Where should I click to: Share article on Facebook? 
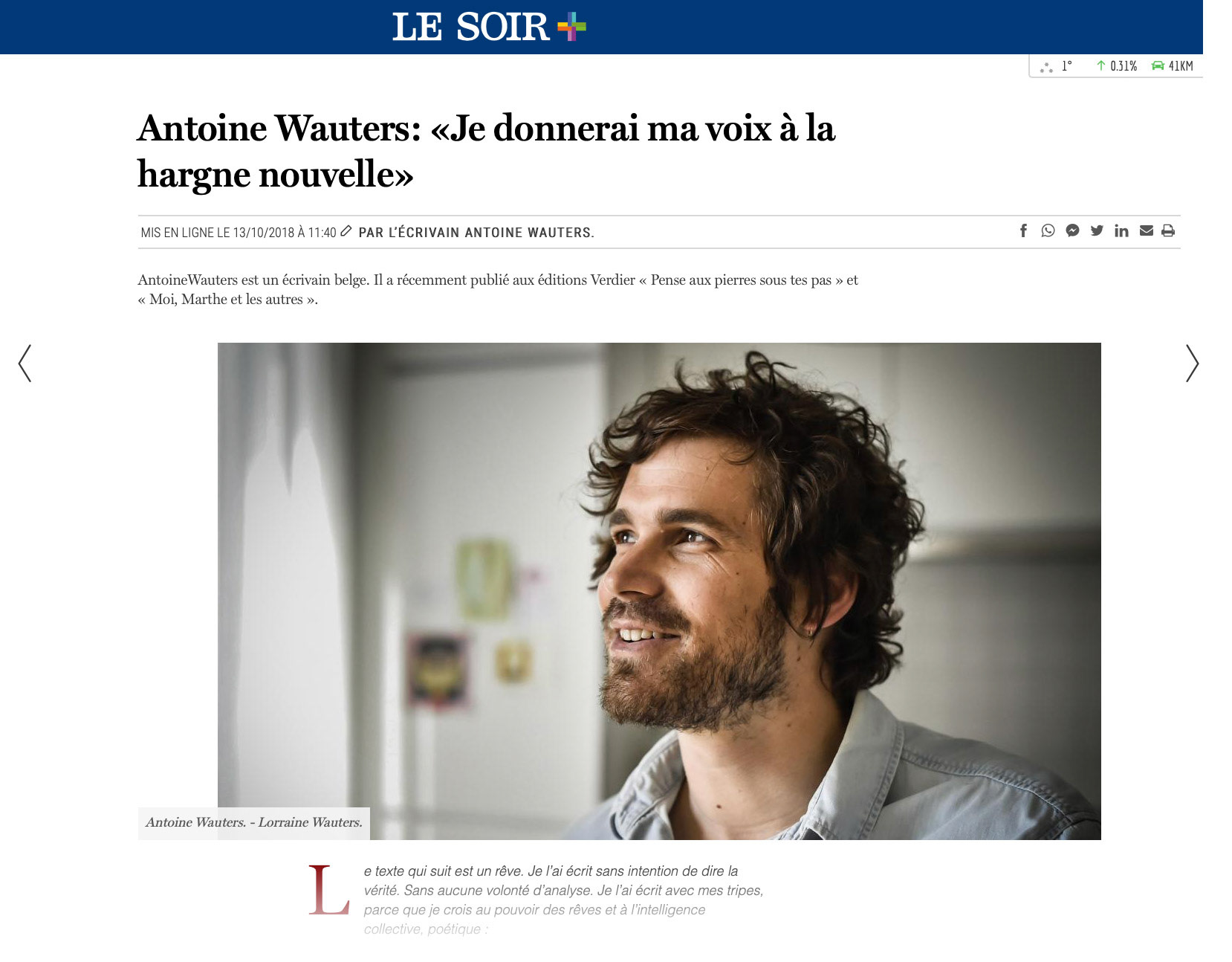pyautogui.click(x=1023, y=230)
